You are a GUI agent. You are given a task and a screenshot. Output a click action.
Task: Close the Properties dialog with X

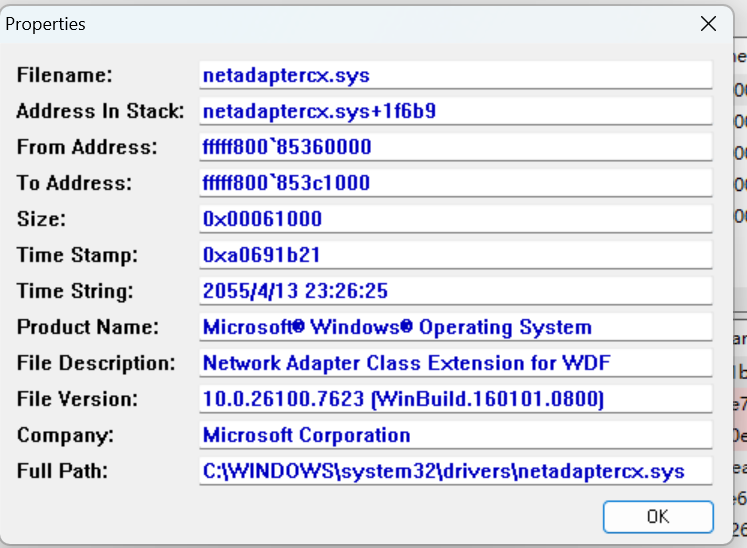tap(708, 23)
